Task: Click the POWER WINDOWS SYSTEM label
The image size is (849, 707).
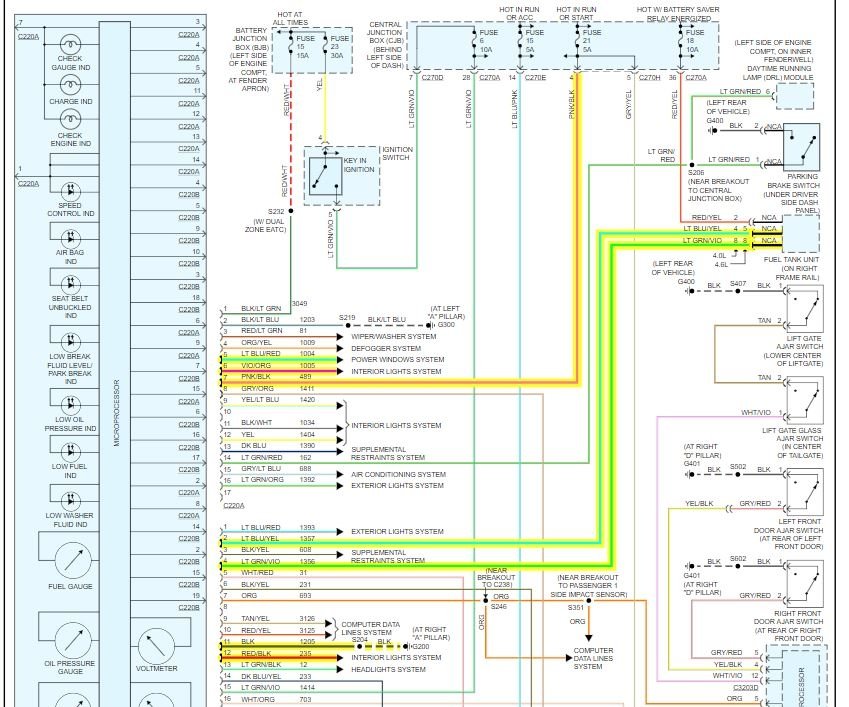Action: 398,359
